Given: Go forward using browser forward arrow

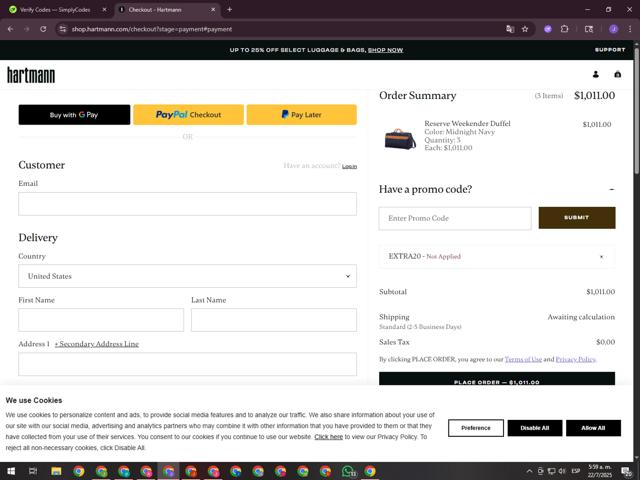Looking at the screenshot, I should pos(27,29).
